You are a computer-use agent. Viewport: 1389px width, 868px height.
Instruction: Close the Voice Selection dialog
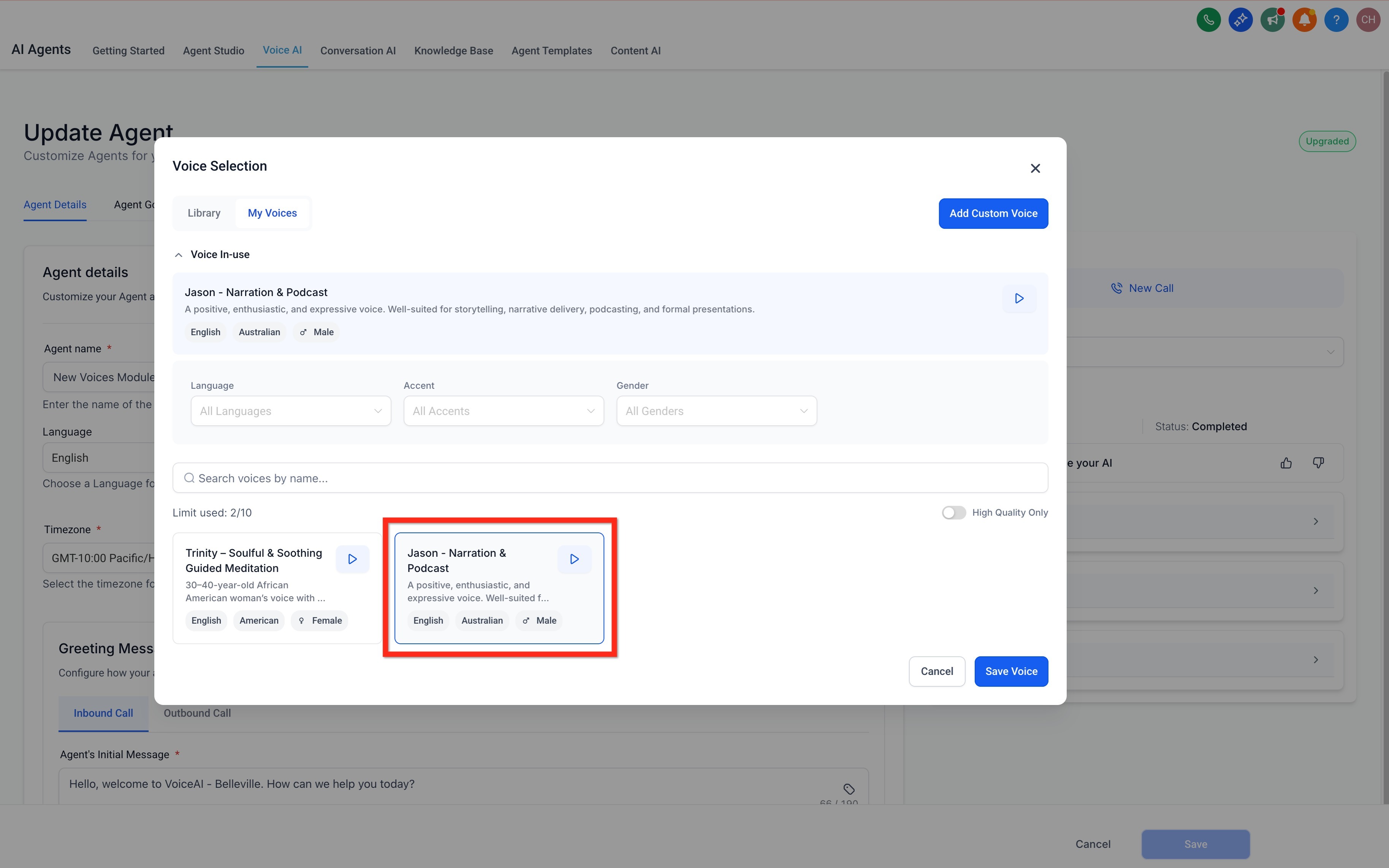point(1035,169)
